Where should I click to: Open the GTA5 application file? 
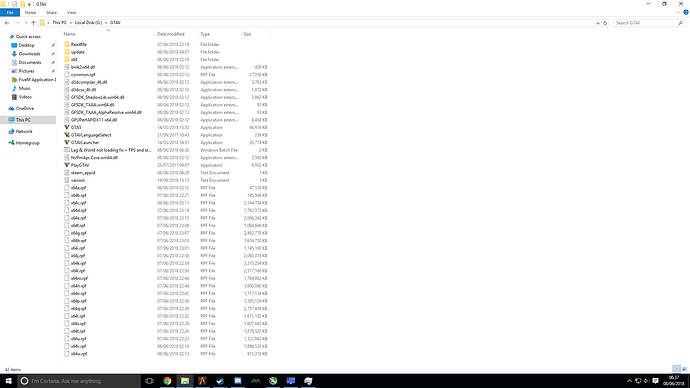point(76,128)
